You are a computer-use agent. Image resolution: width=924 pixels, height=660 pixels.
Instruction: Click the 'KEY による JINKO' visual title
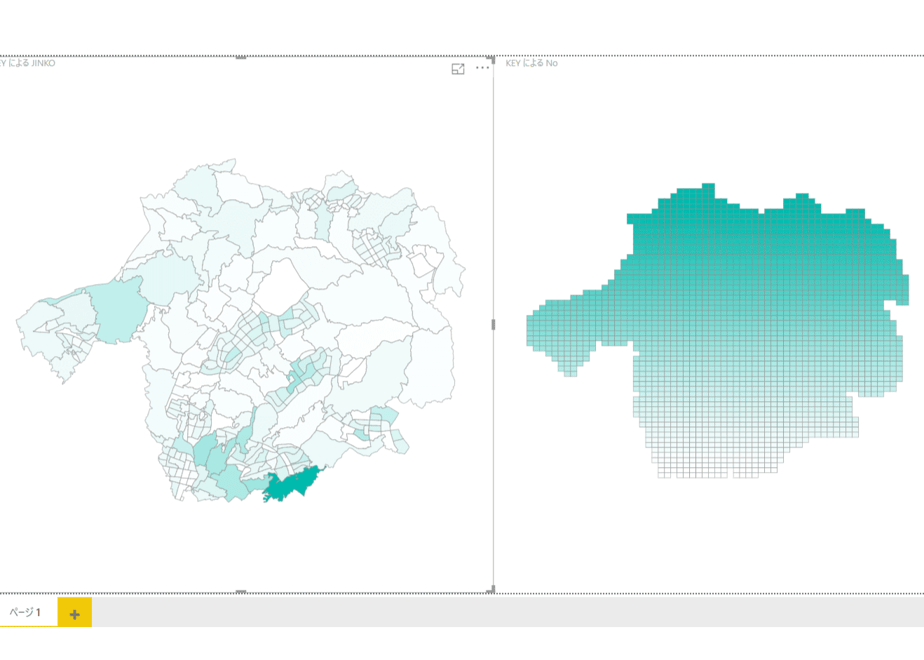pos(27,63)
